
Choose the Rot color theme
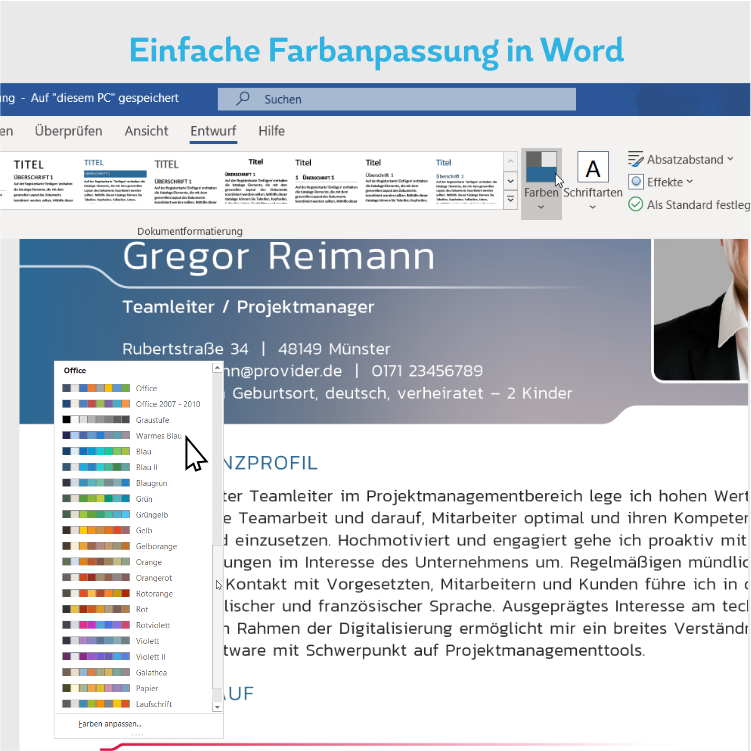tap(132, 609)
